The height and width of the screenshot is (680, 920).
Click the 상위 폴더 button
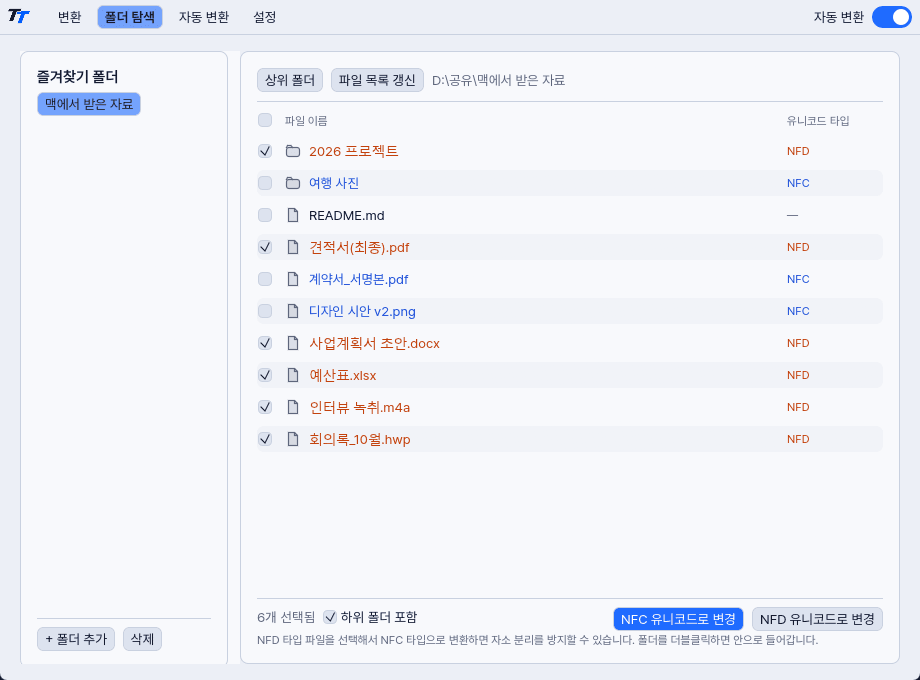point(290,80)
